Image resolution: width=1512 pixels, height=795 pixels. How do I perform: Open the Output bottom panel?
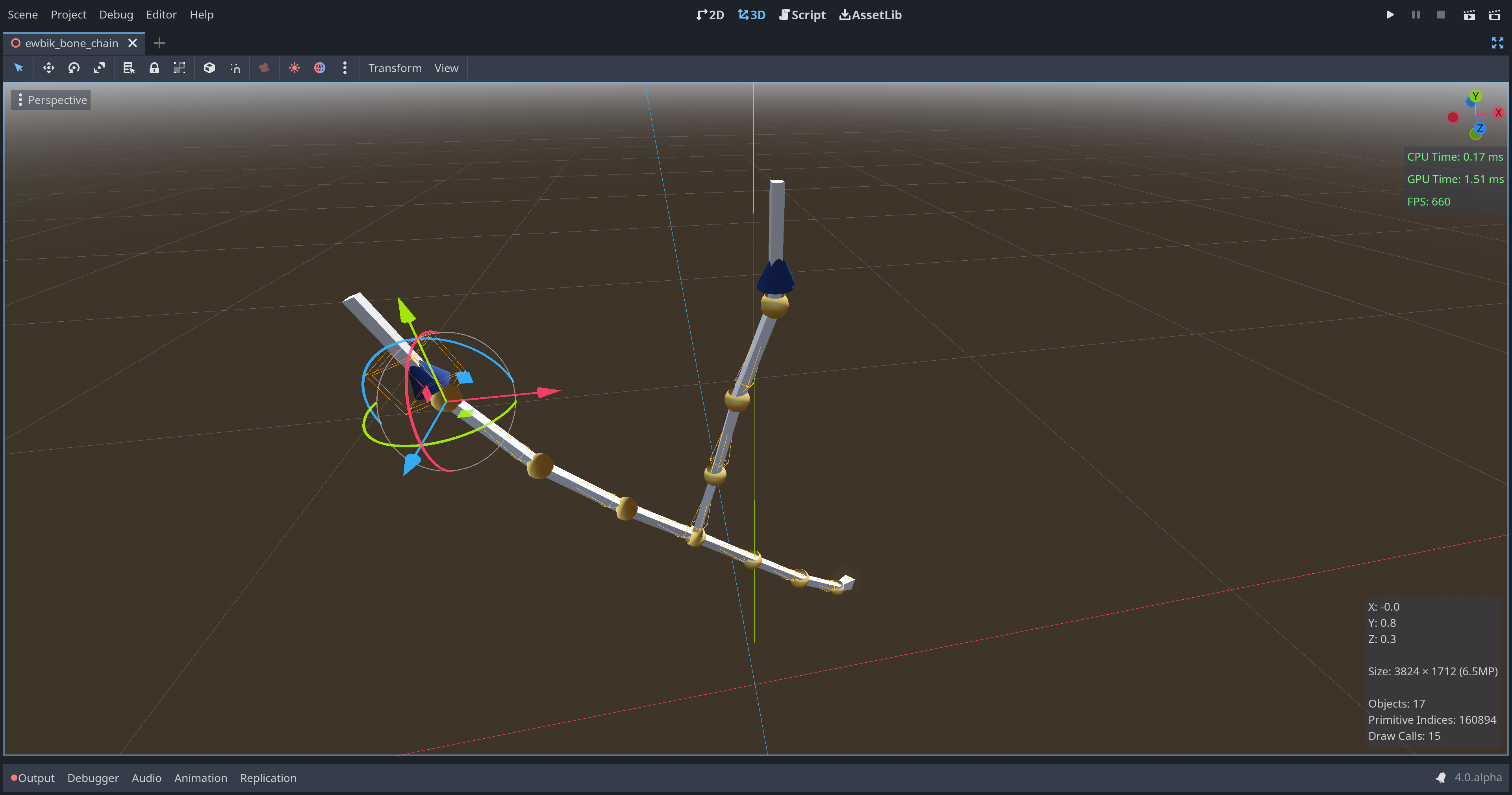[x=33, y=778]
